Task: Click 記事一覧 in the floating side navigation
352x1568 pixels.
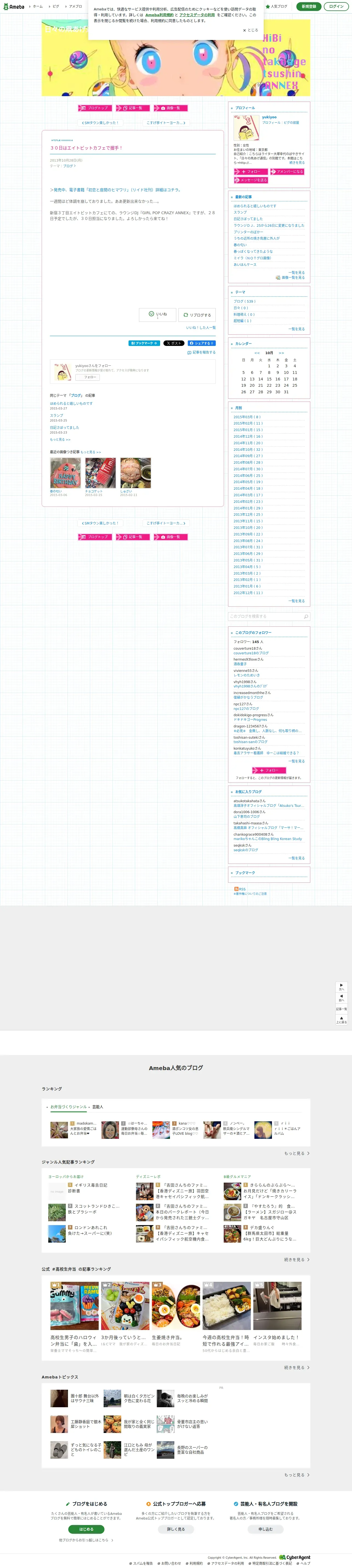Action: (342, 1009)
